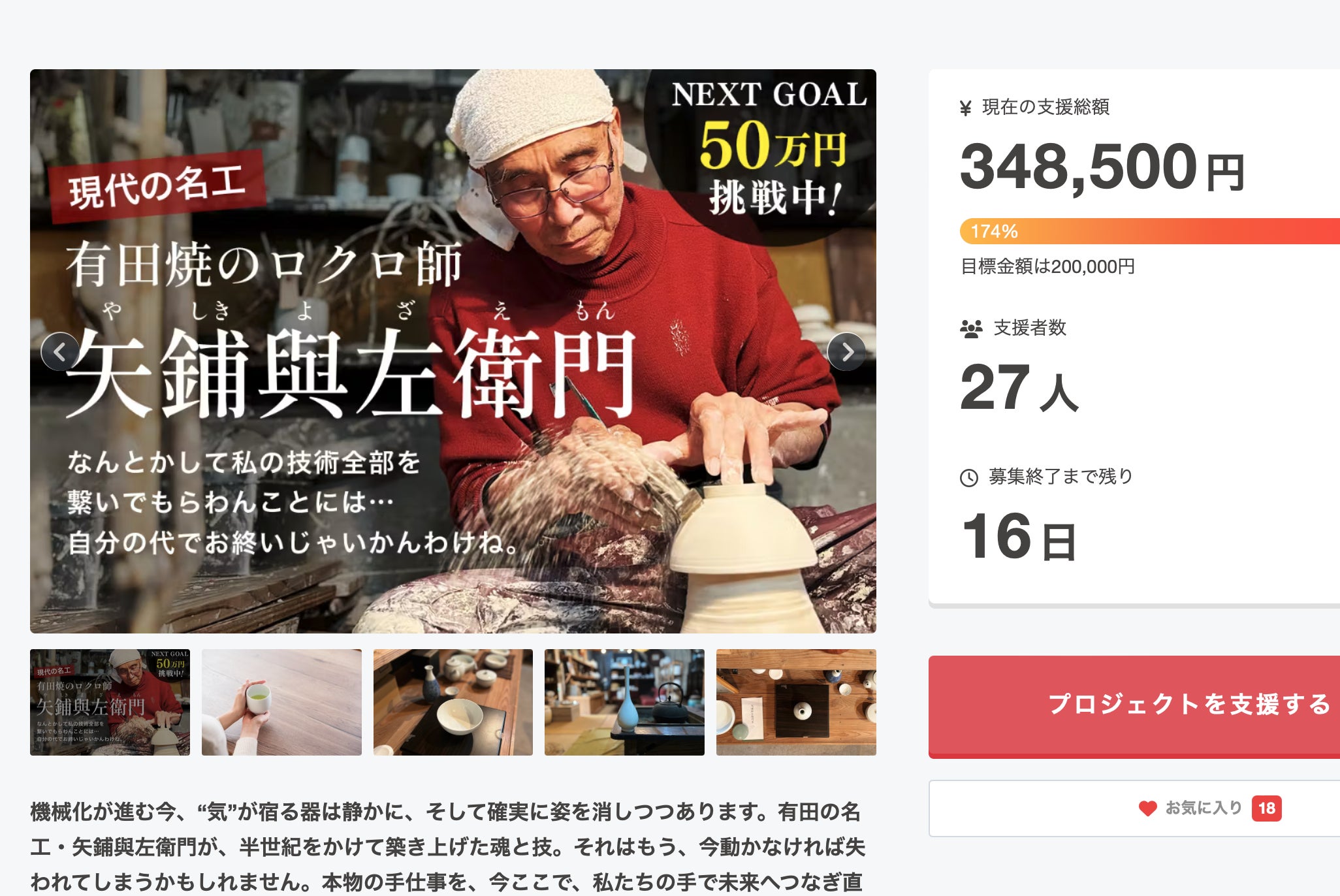Image resolution: width=1340 pixels, height=896 pixels.
Task: Click the project description paragraph
Action: (x=448, y=847)
